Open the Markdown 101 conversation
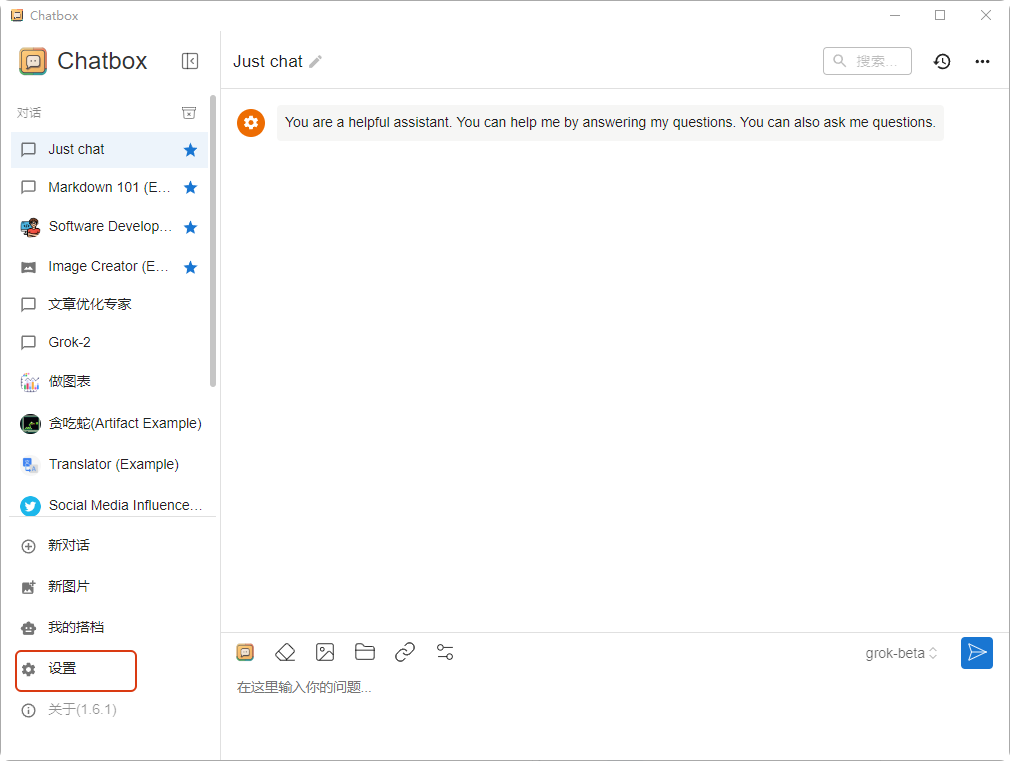The width and height of the screenshot is (1010, 761). coord(110,188)
